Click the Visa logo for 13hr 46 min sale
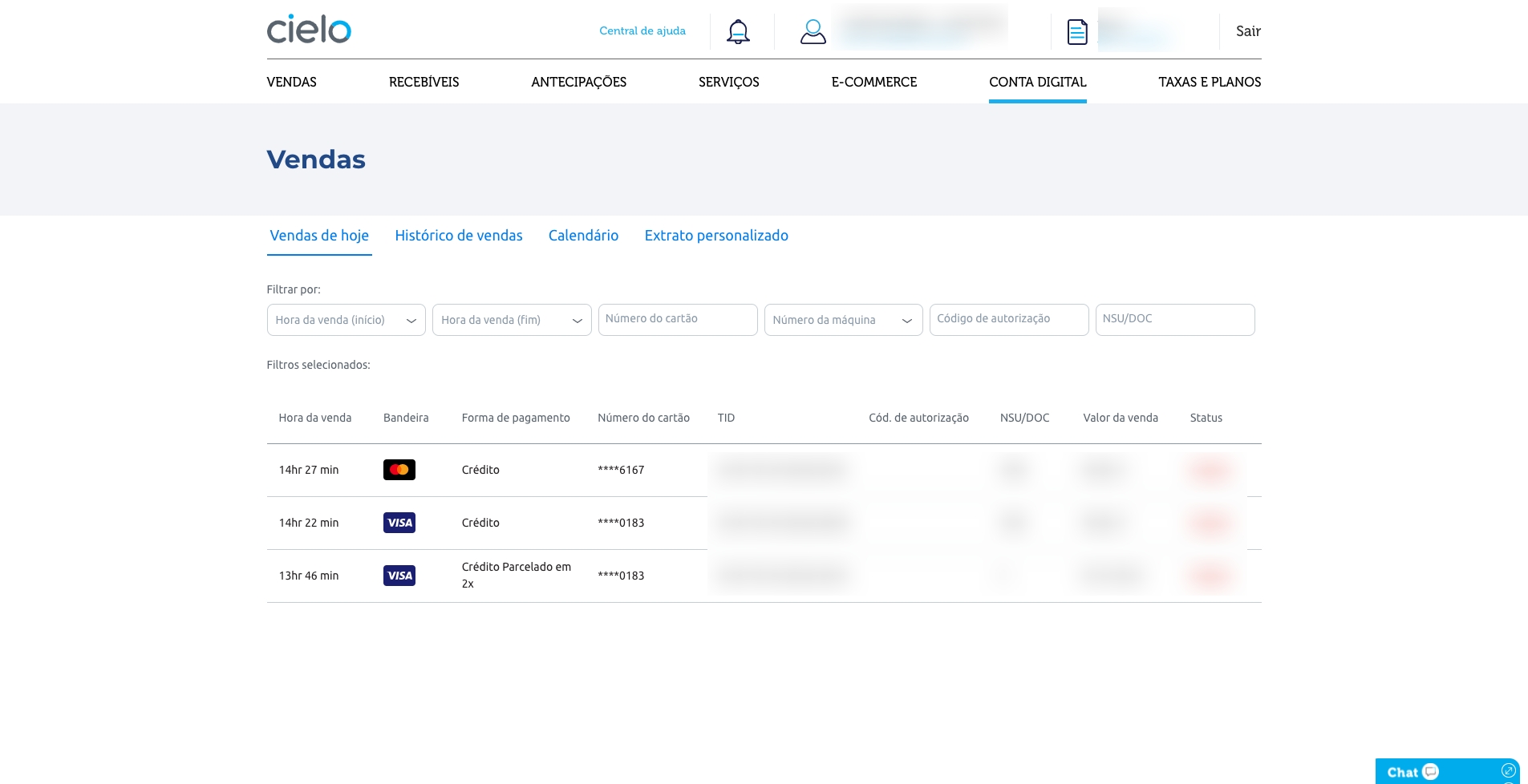 [x=399, y=576]
